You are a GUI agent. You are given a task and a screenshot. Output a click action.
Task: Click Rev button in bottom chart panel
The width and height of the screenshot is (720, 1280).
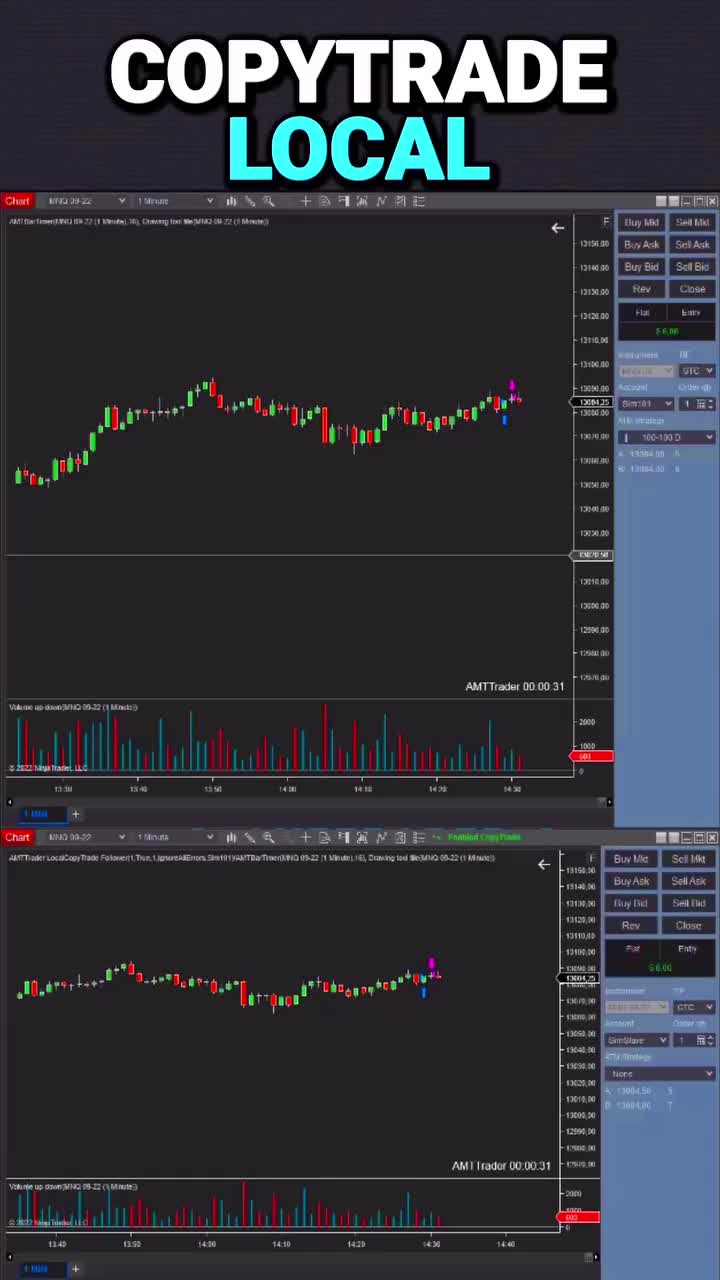(x=631, y=925)
